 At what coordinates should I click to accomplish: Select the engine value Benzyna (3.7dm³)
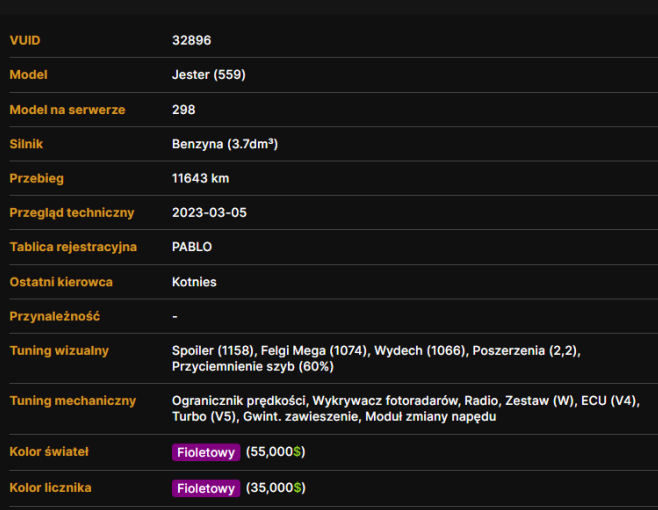[225, 144]
